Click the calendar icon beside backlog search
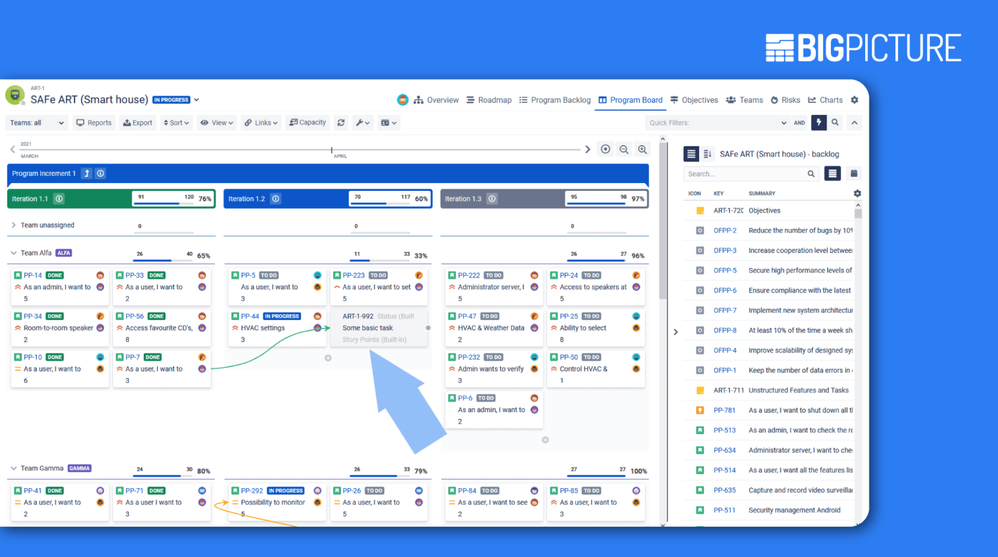The height and width of the screenshot is (557, 998). [x=854, y=173]
